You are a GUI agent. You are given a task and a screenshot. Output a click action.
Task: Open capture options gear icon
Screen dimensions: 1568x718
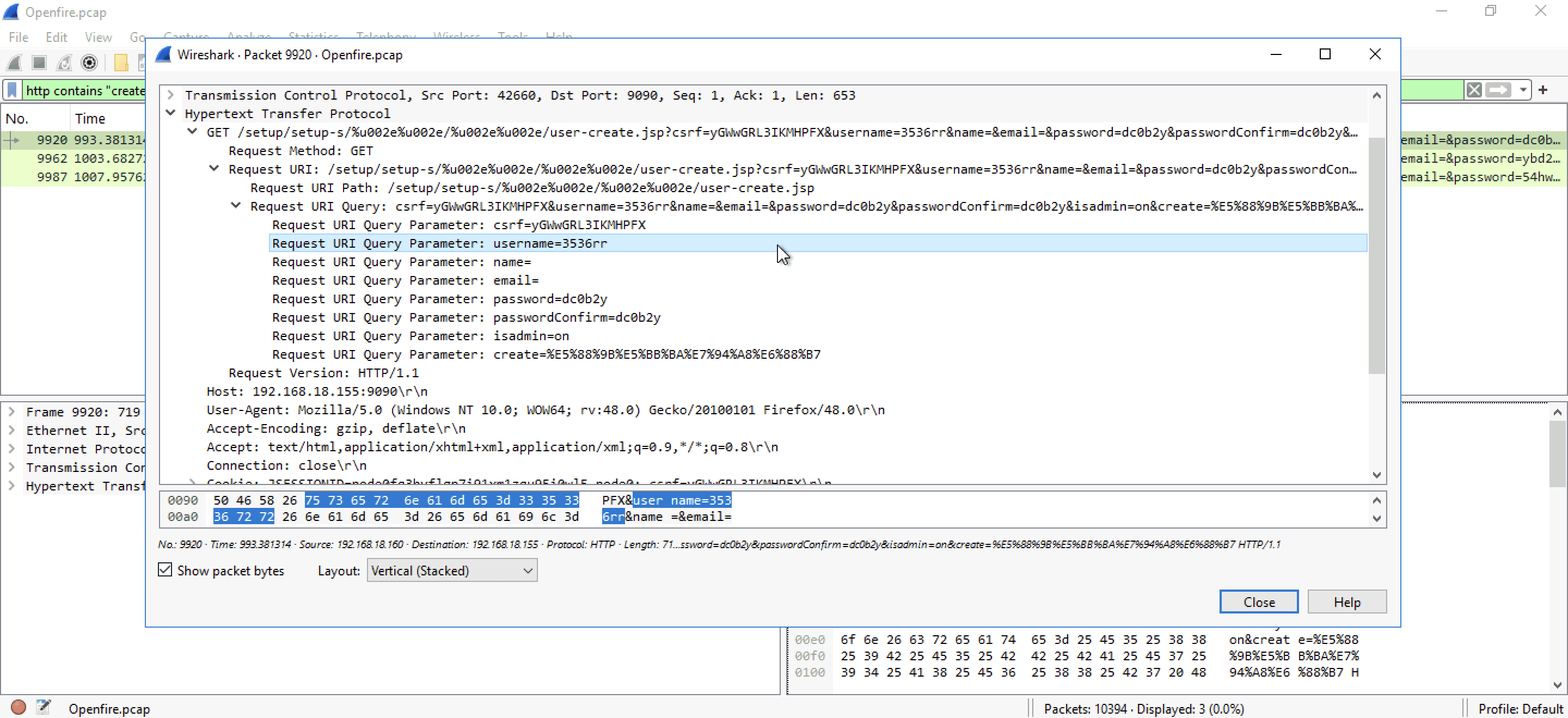89,63
